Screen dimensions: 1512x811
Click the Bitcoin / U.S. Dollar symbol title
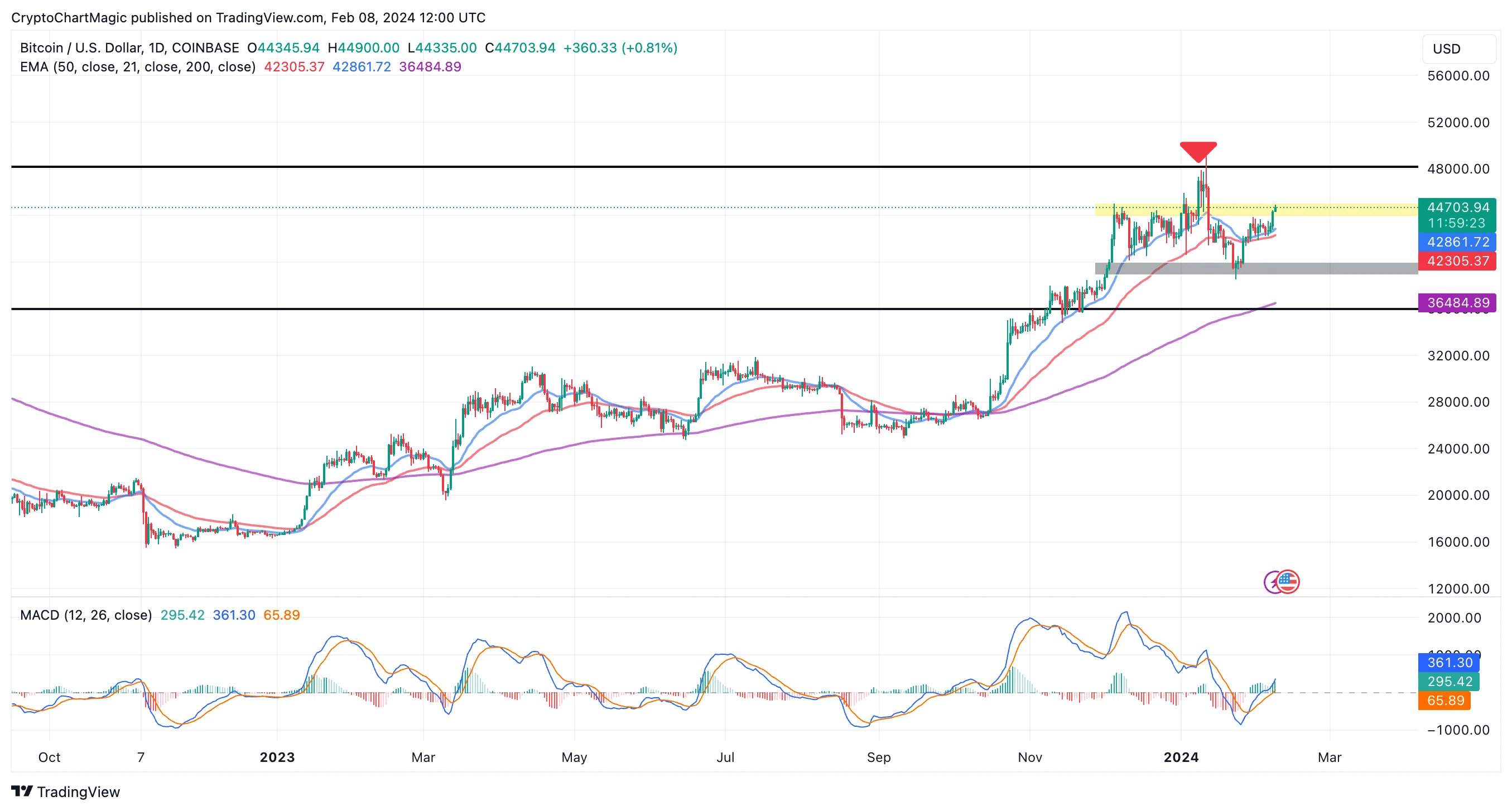pos(129,47)
